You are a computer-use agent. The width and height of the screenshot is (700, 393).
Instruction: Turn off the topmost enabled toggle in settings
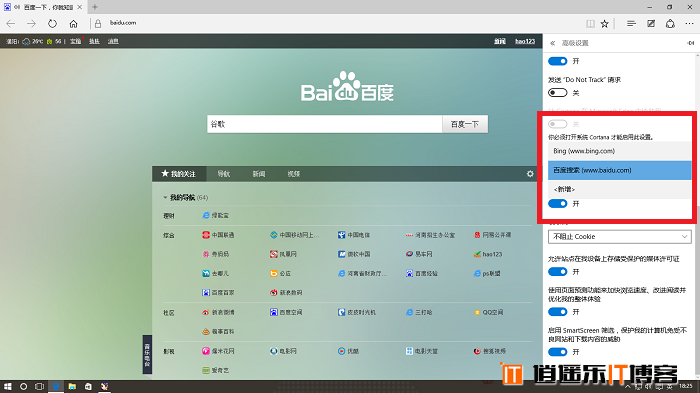tap(557, 61)
